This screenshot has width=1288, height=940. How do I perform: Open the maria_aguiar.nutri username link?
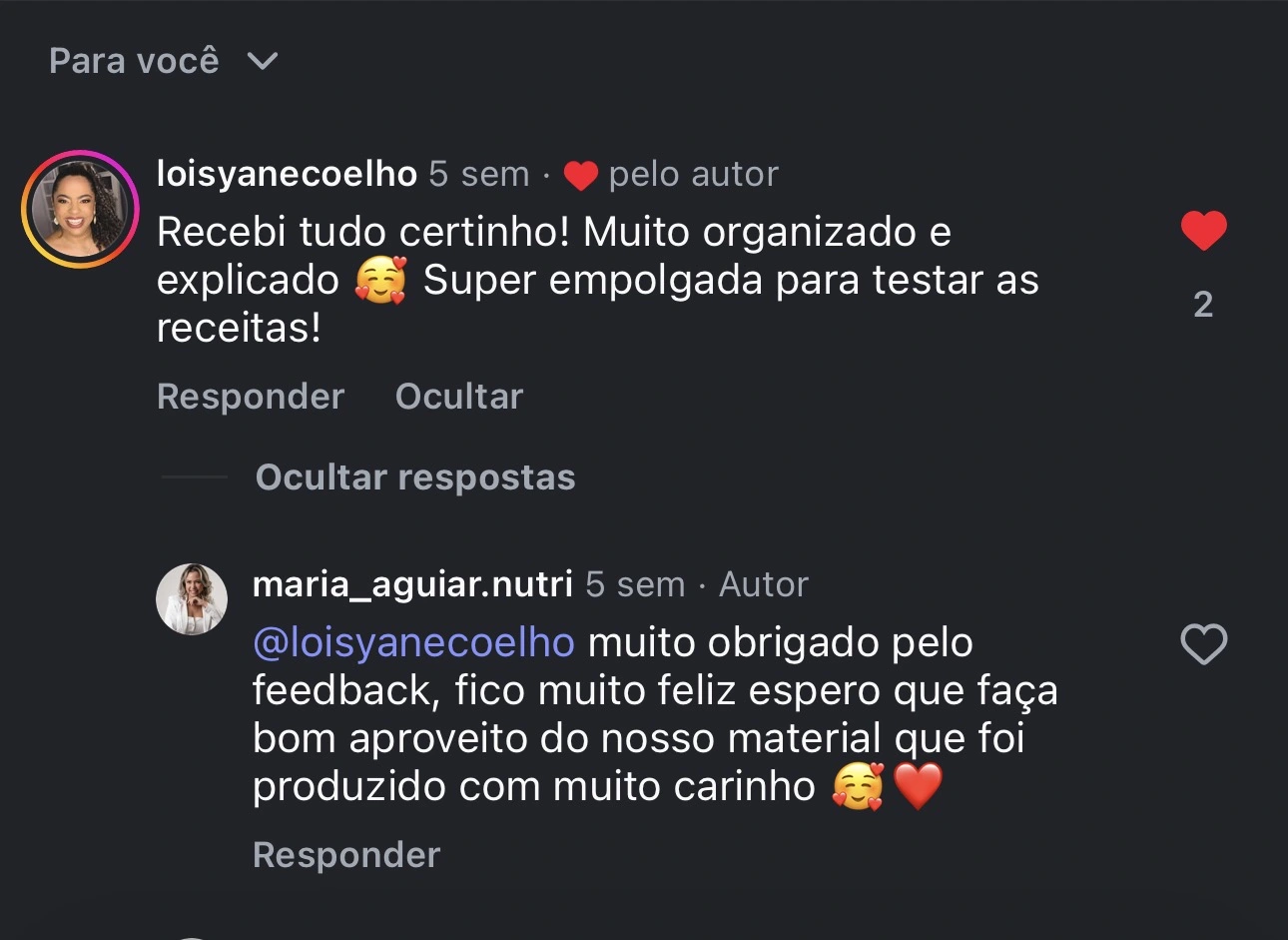coord(412,584)
